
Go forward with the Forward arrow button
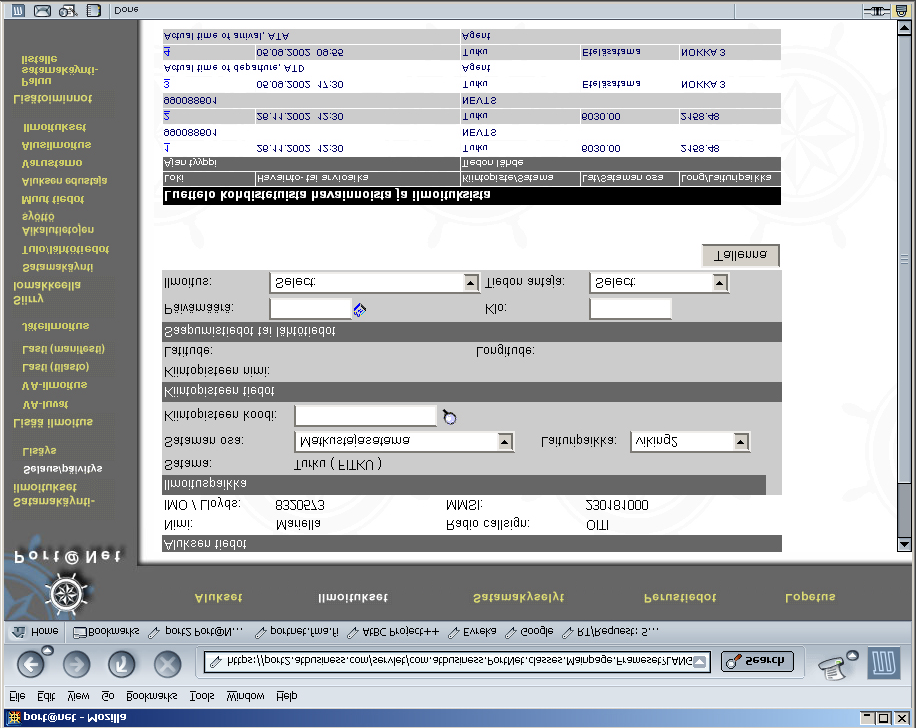click(x=77, y=664)
